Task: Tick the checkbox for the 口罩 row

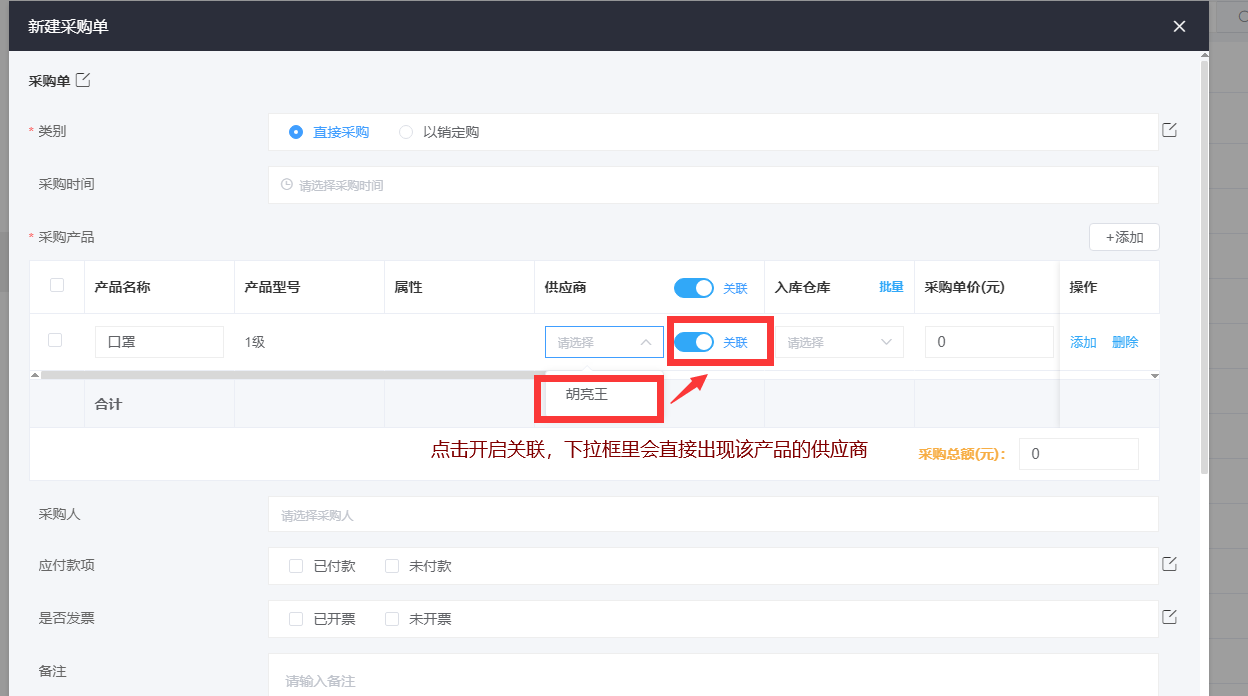Action: pos(55,340)
